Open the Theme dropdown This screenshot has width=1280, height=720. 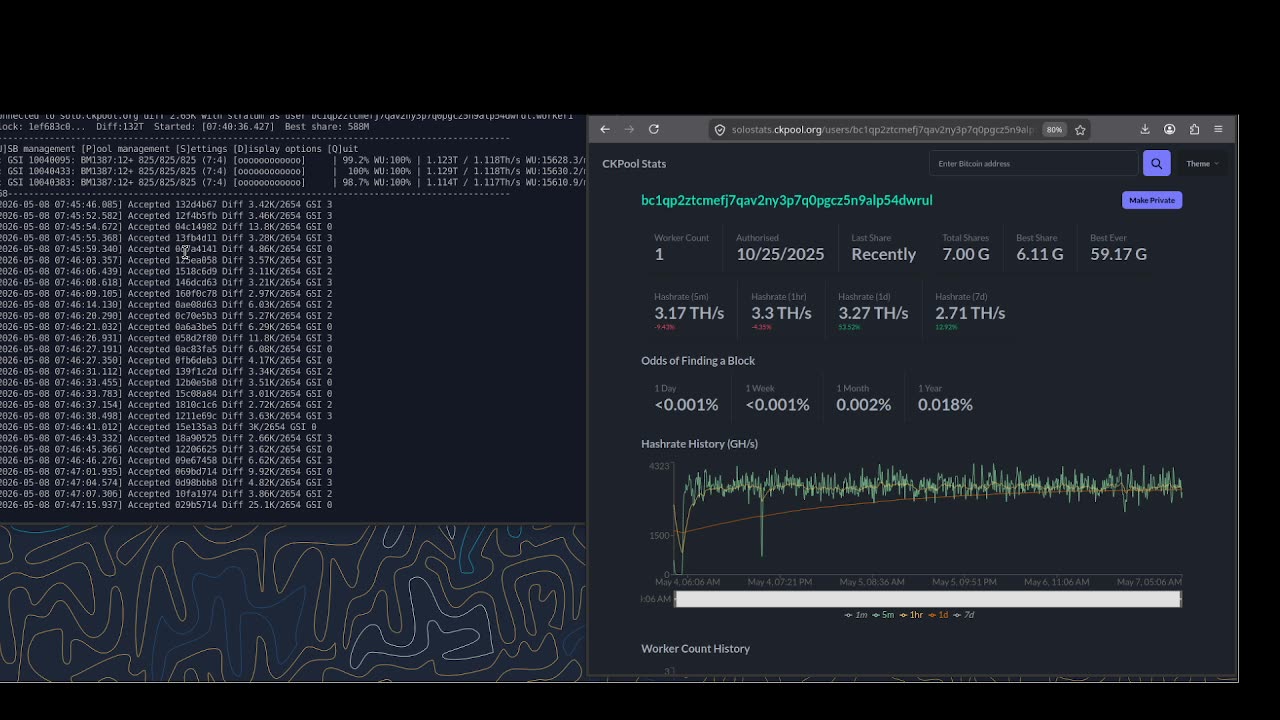[x=1202, y=163]
